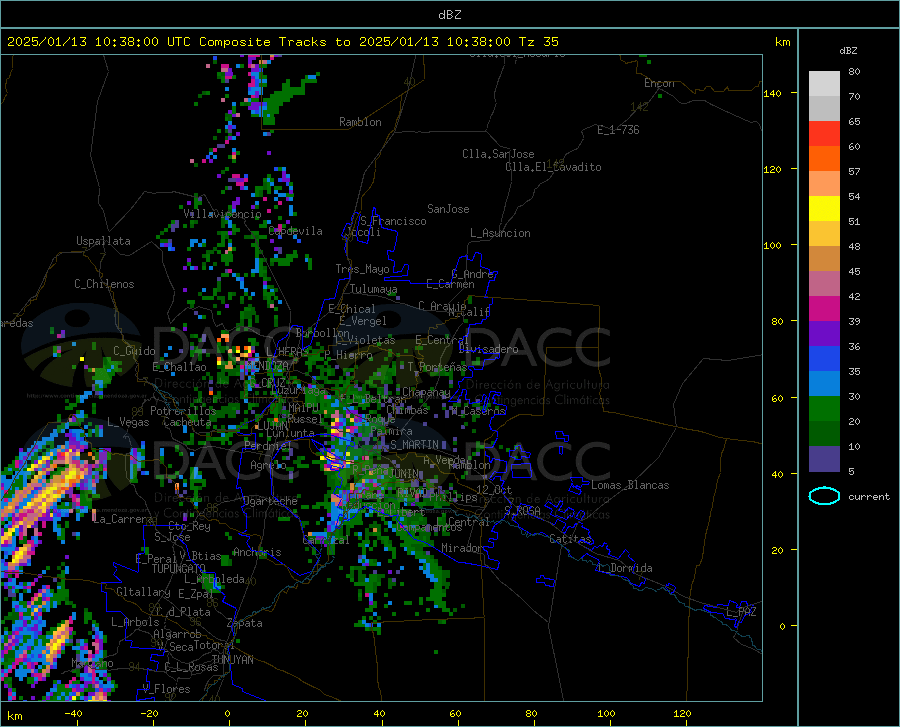The image size is (900, 727).
Task: Click the 'Ramblon' label near top
Action: 360,122
